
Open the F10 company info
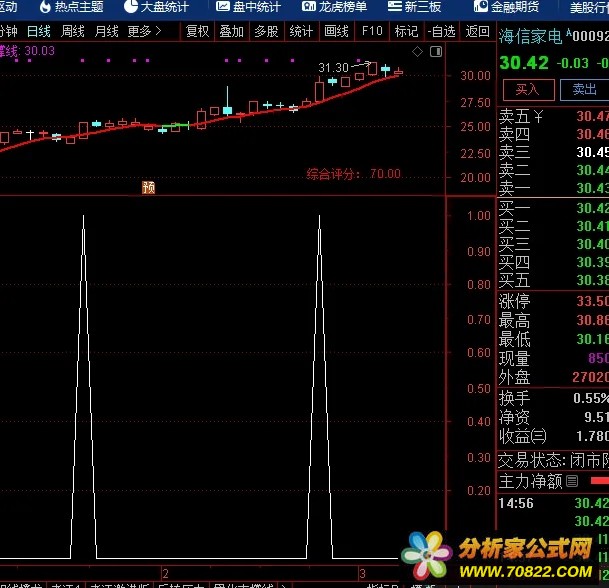pyautogui.click(x=372, y=31)
